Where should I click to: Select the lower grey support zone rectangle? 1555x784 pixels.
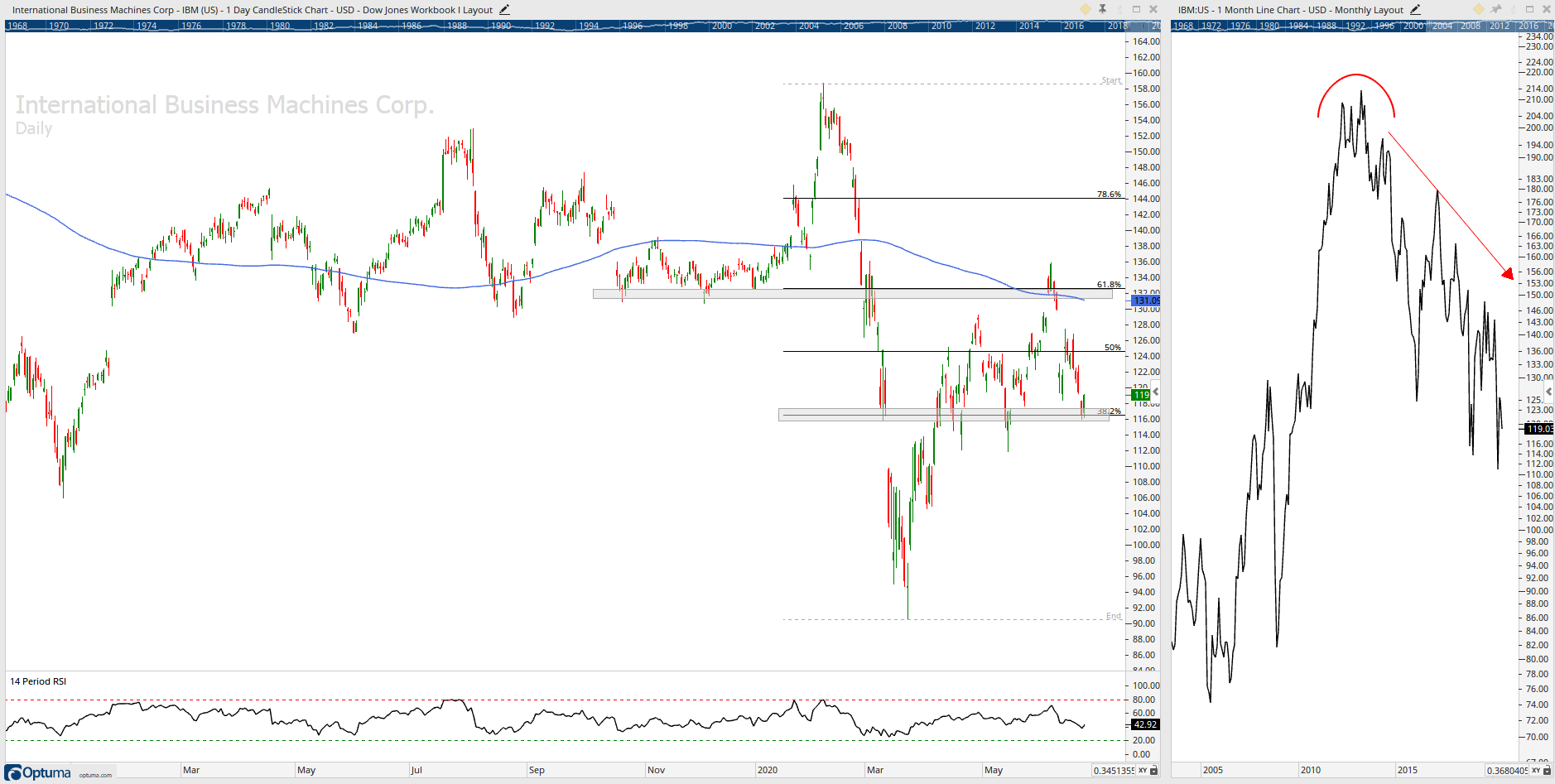[x=944, y=415]
